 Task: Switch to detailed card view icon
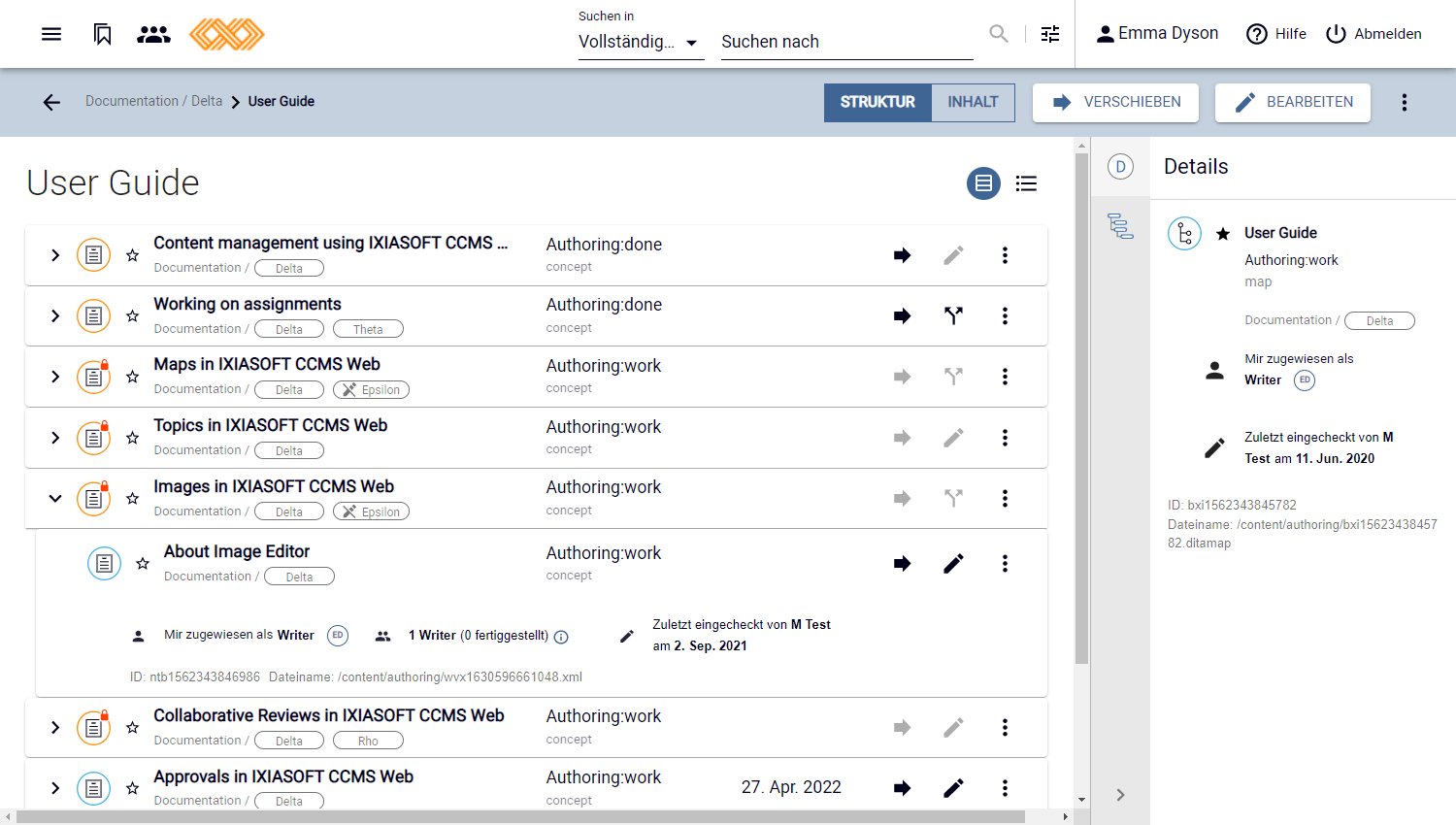pyautogui.click(x=983, y=183)
